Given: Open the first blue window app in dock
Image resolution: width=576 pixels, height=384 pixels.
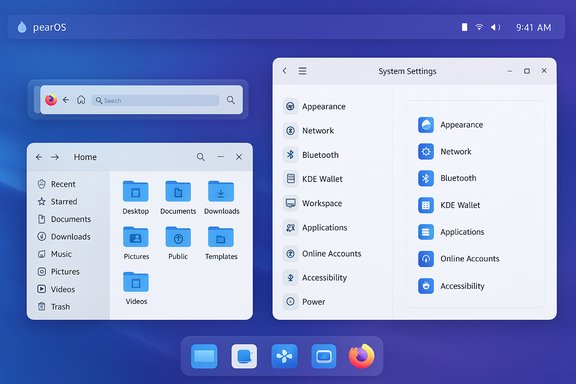Looking at the screenshot, I should [204, 356].
